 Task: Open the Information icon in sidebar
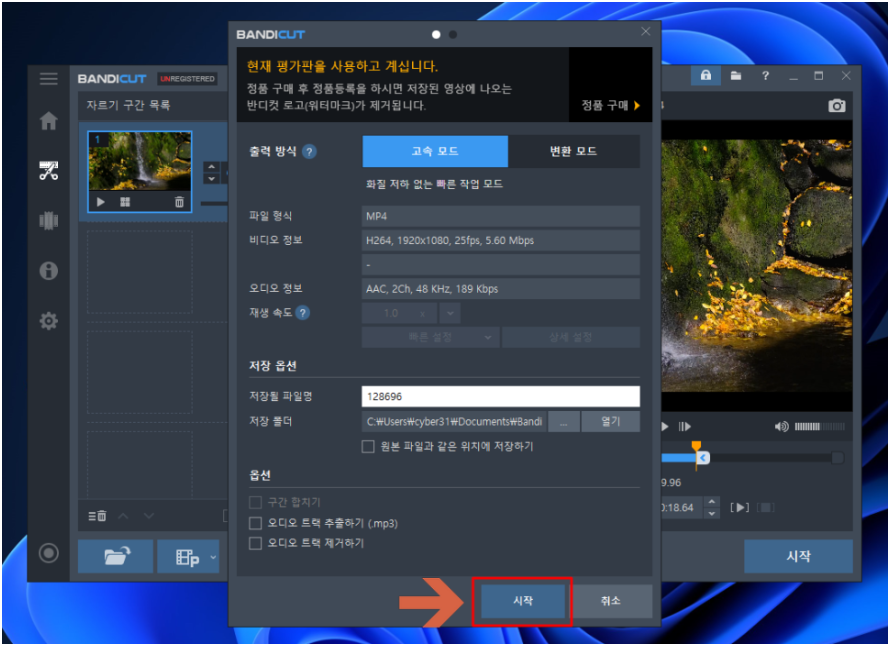tap(49, 271)
